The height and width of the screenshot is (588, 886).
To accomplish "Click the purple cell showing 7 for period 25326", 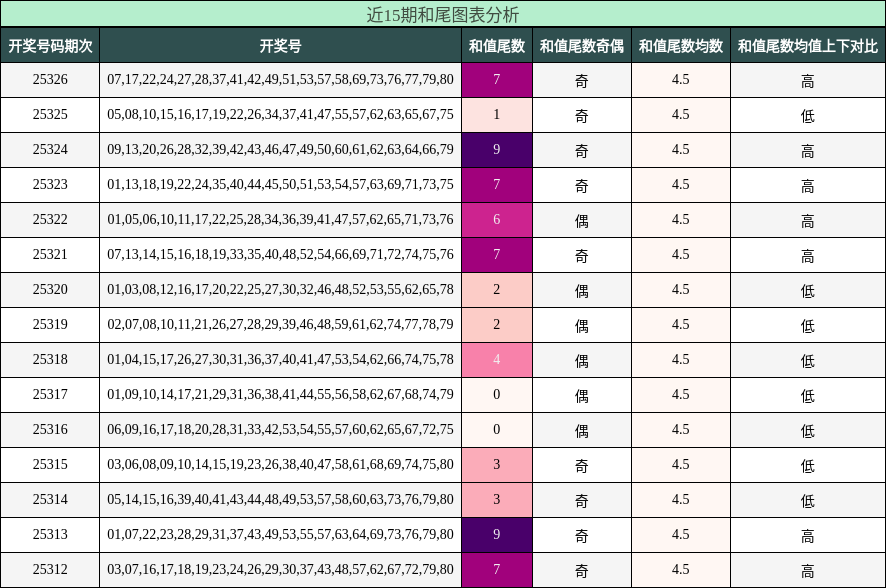I will (x=497, y=78).
